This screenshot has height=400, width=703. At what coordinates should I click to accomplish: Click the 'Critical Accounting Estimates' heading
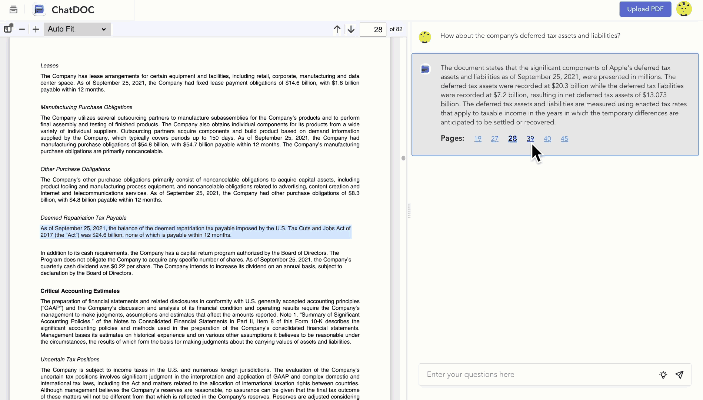80,291
